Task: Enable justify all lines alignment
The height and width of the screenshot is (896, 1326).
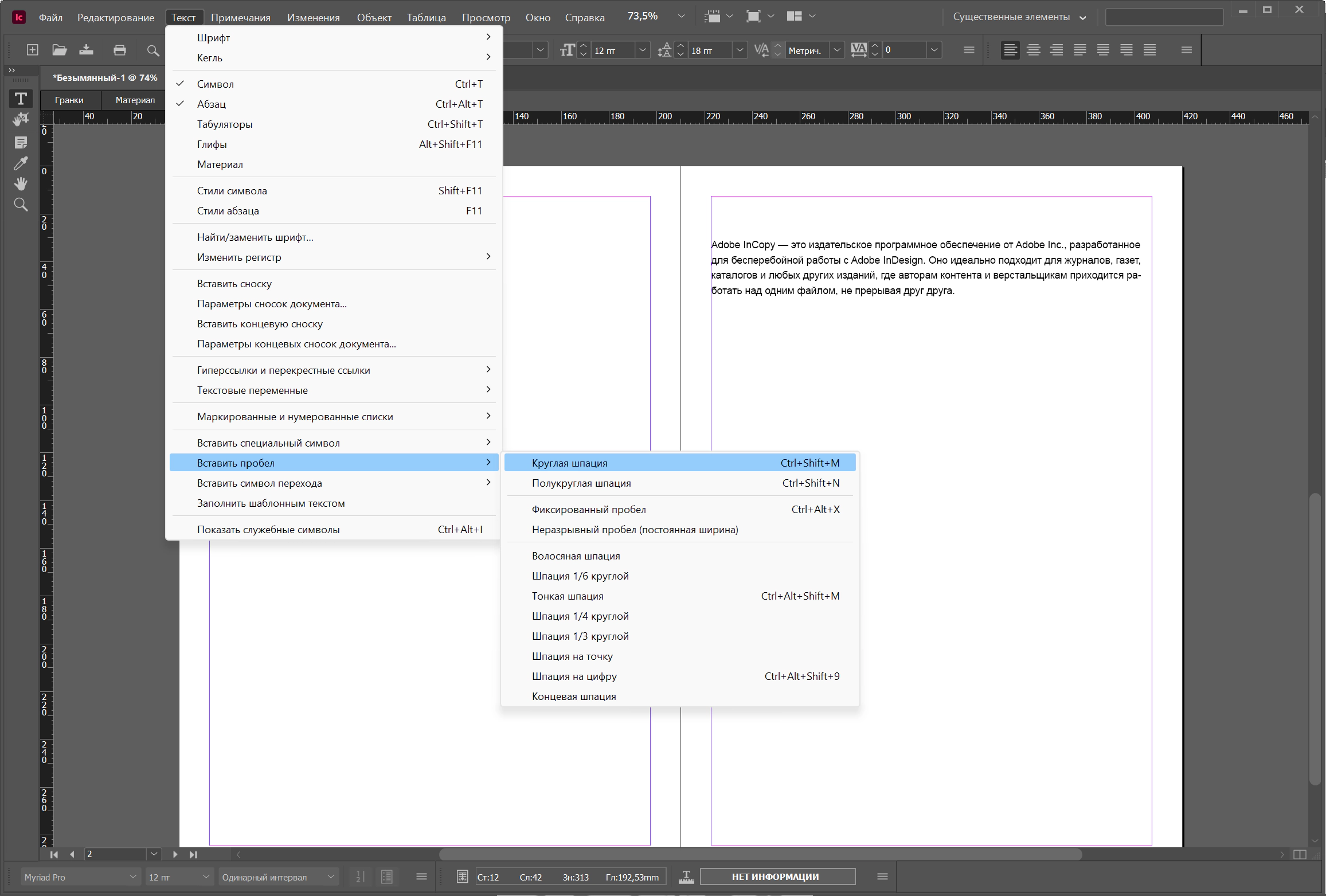Action: pyautogui.click(x=1149, y=50)
